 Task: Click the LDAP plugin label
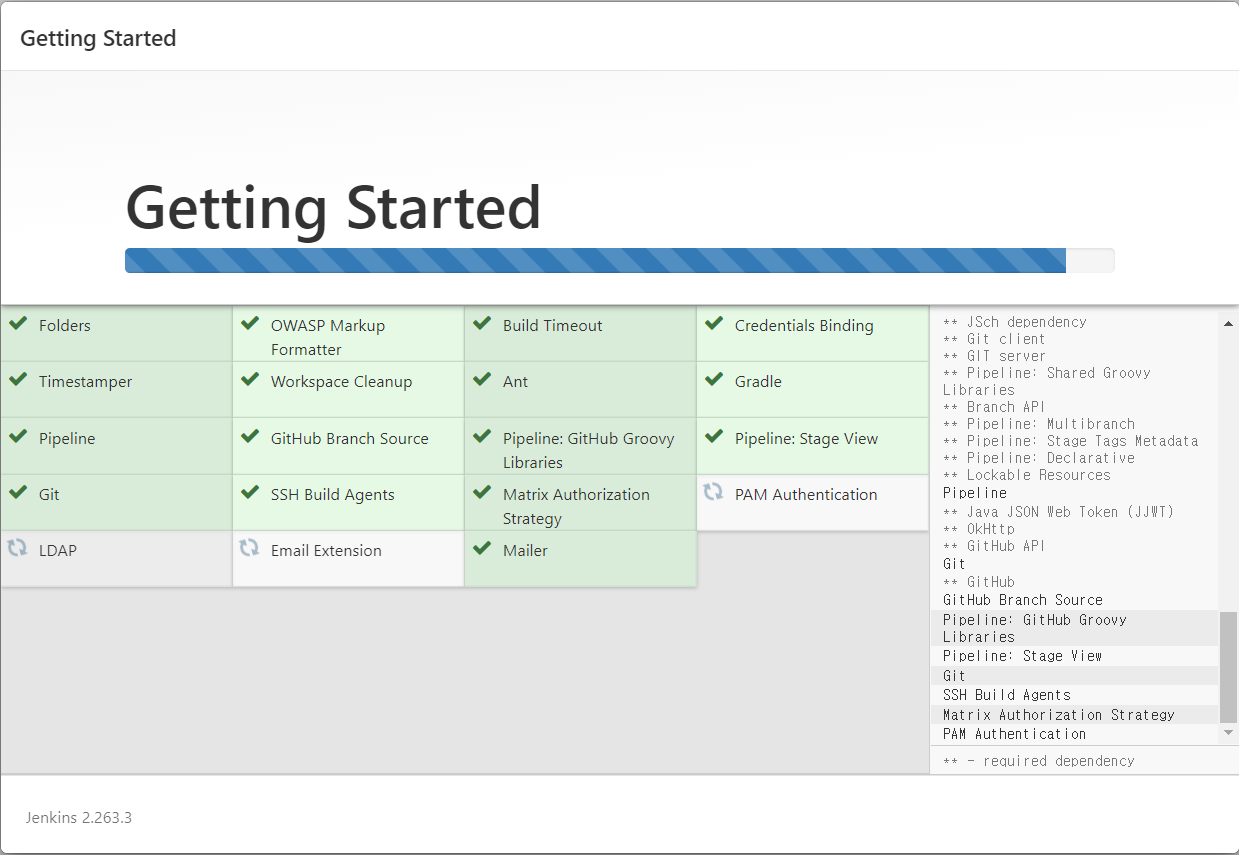click(58, 551)
